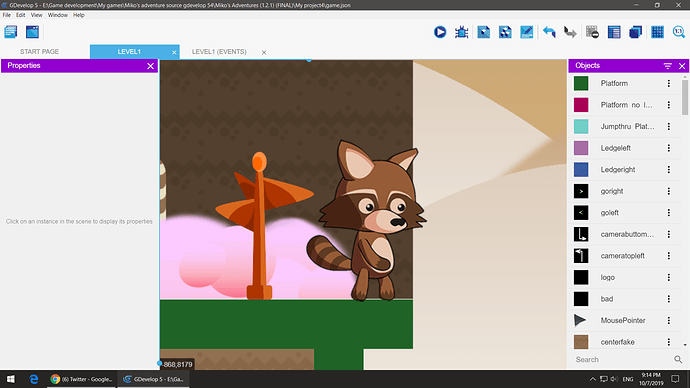This screenshot has height=388, width=690.
Task: Open the start page toolbar icon
Action: [32, 32]
